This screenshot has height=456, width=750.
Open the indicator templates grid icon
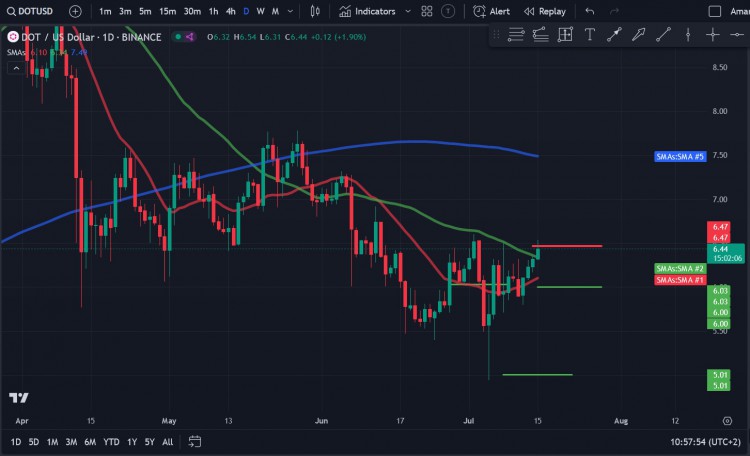pyautogui.click(x=427, y=11)
